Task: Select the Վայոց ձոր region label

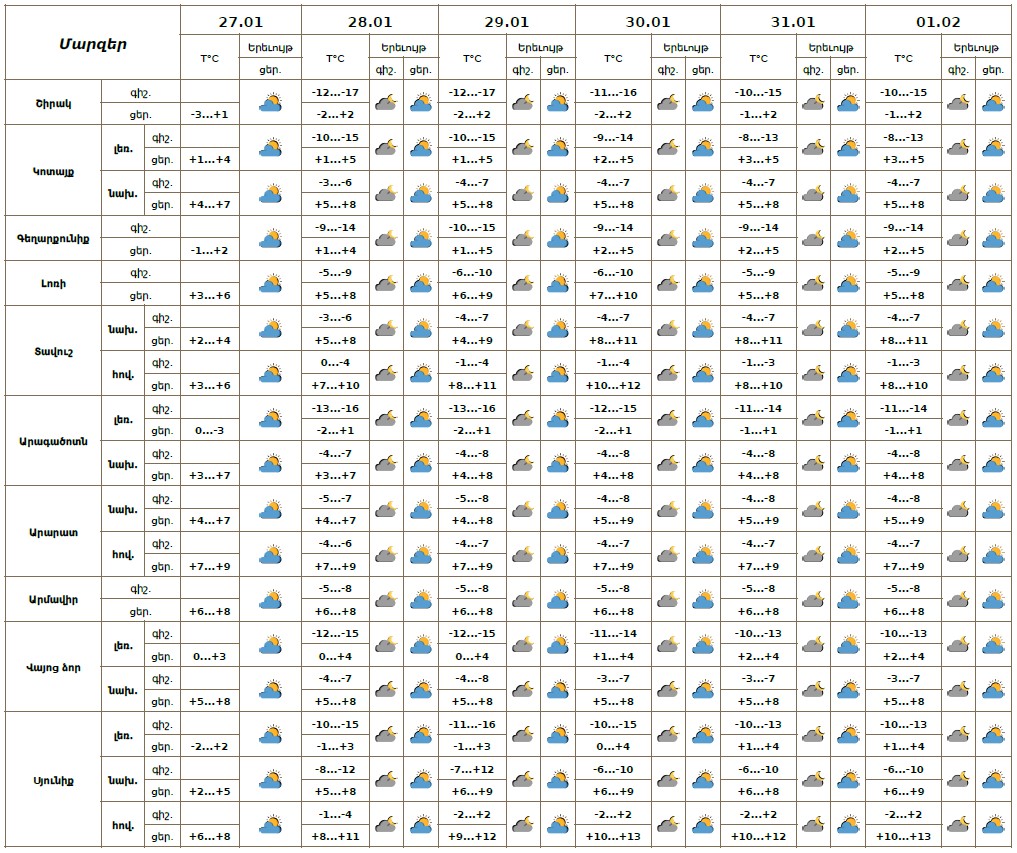Action: point(52,667)
